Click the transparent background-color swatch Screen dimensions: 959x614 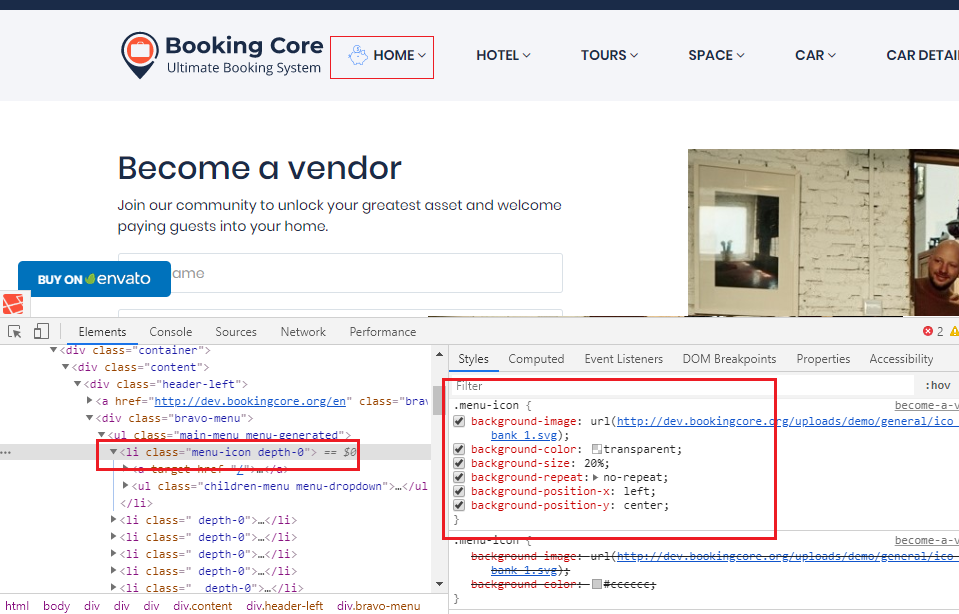597,450
